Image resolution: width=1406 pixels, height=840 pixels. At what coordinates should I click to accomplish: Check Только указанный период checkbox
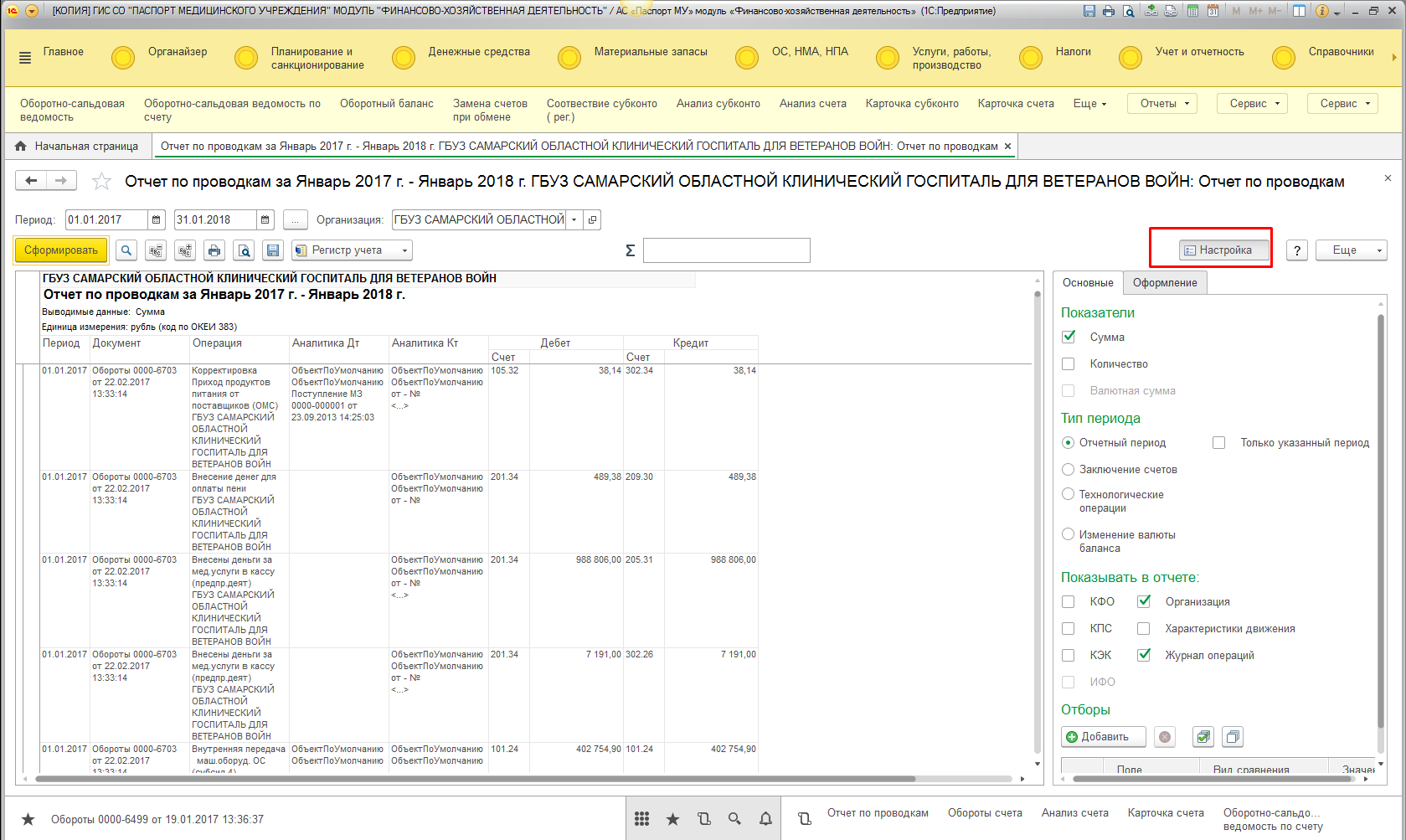point(1219,442)
